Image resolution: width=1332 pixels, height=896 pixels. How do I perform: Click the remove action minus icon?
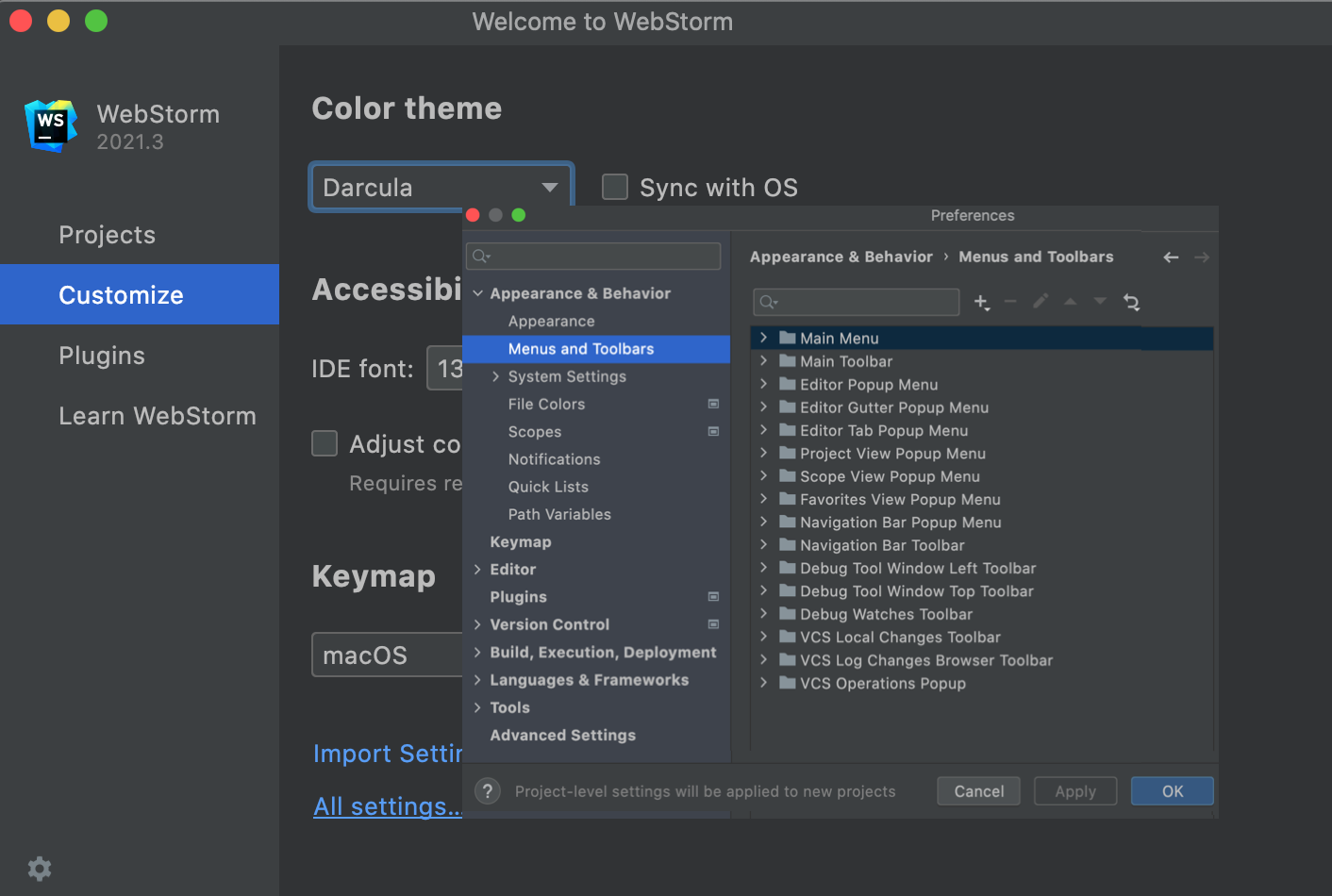[1010, 302]
